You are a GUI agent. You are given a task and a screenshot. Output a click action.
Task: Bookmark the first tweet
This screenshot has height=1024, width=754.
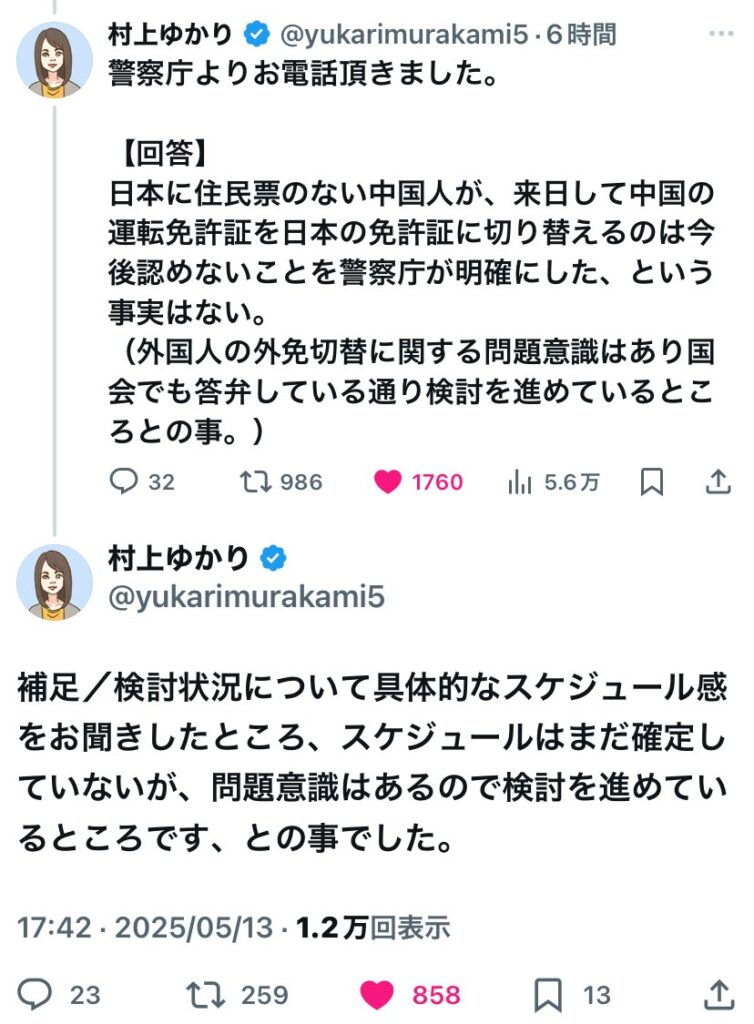click(x=652, y=482)
